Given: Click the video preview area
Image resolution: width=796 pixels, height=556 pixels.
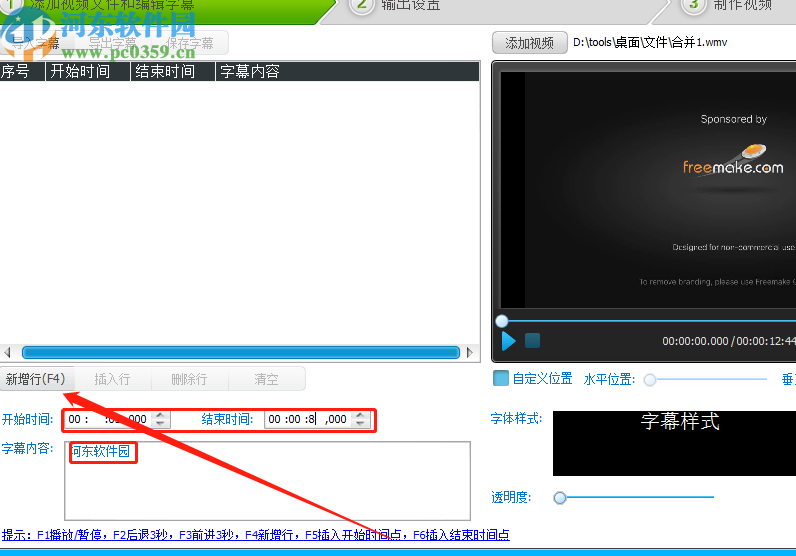Looking at the screenshot, I should coord(648,189).
